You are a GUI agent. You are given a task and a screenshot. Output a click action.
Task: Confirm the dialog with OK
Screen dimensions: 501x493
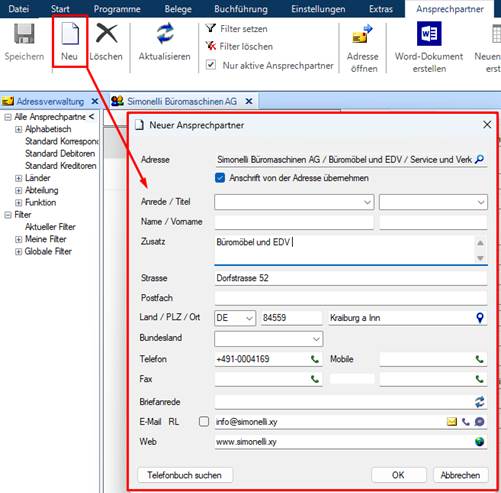point(398,475)
